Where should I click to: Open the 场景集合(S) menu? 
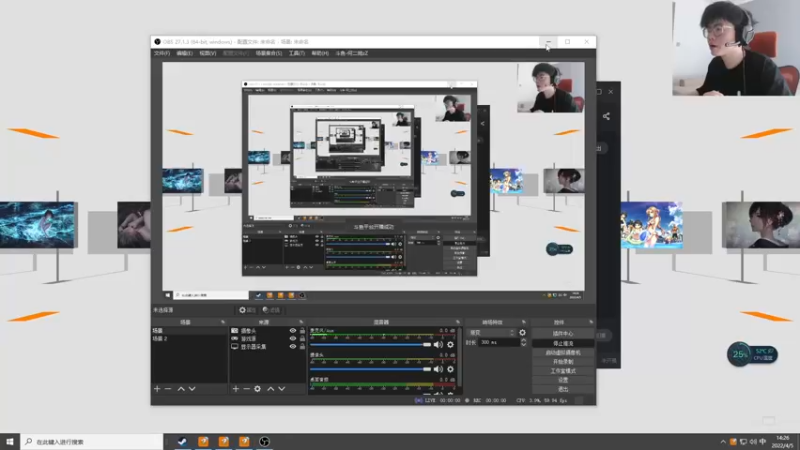[269, 54]
